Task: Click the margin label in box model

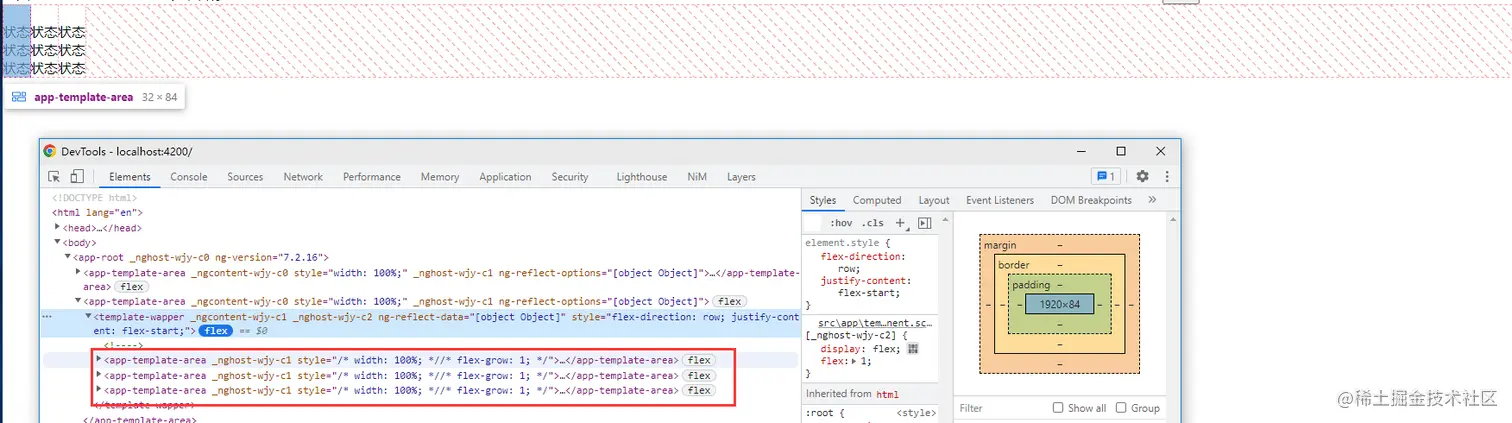Action: (x=1000, y=246)
